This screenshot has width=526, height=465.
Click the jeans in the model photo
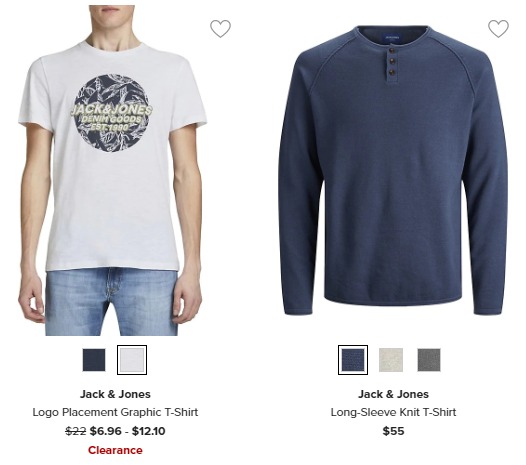[111, 302]
